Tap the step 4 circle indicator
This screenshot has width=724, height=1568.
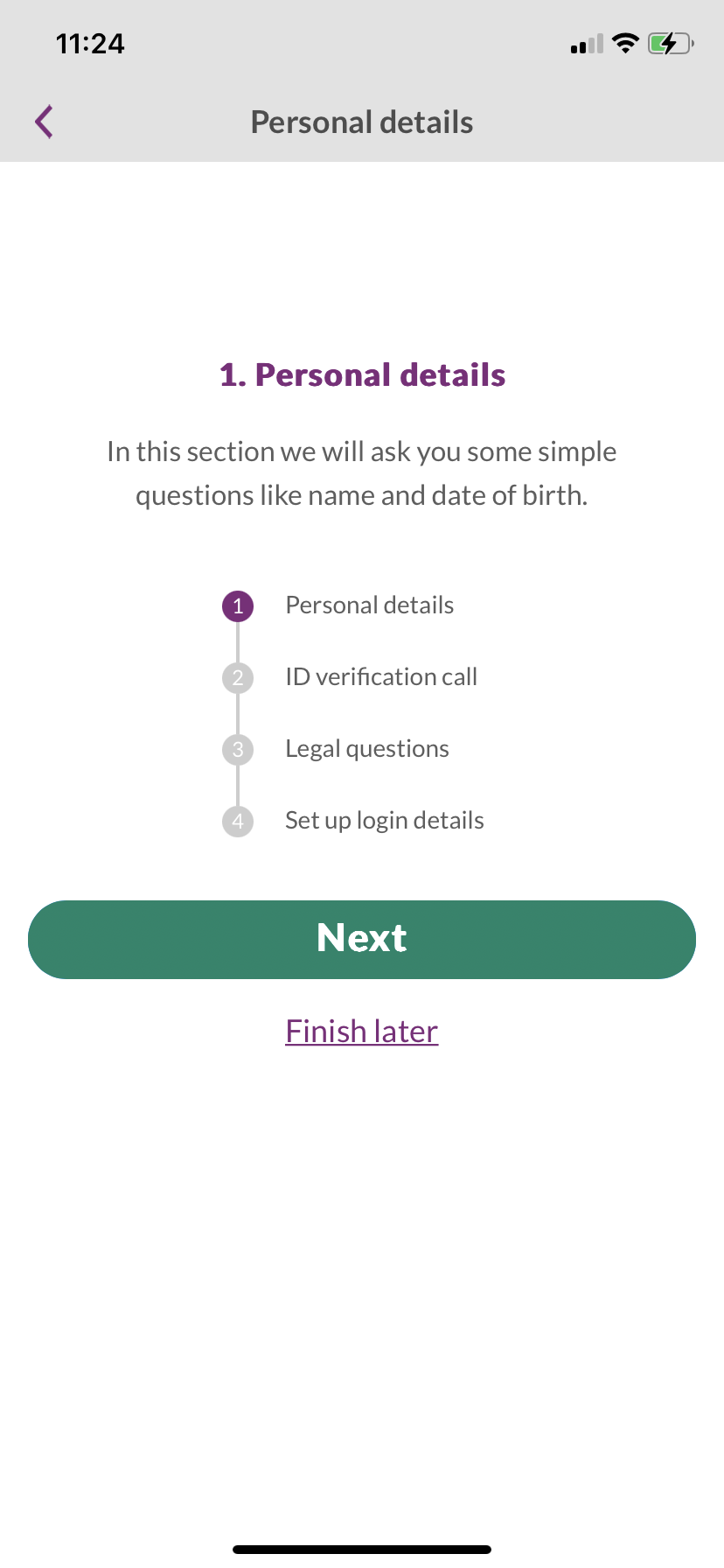[x=238, y=822]
